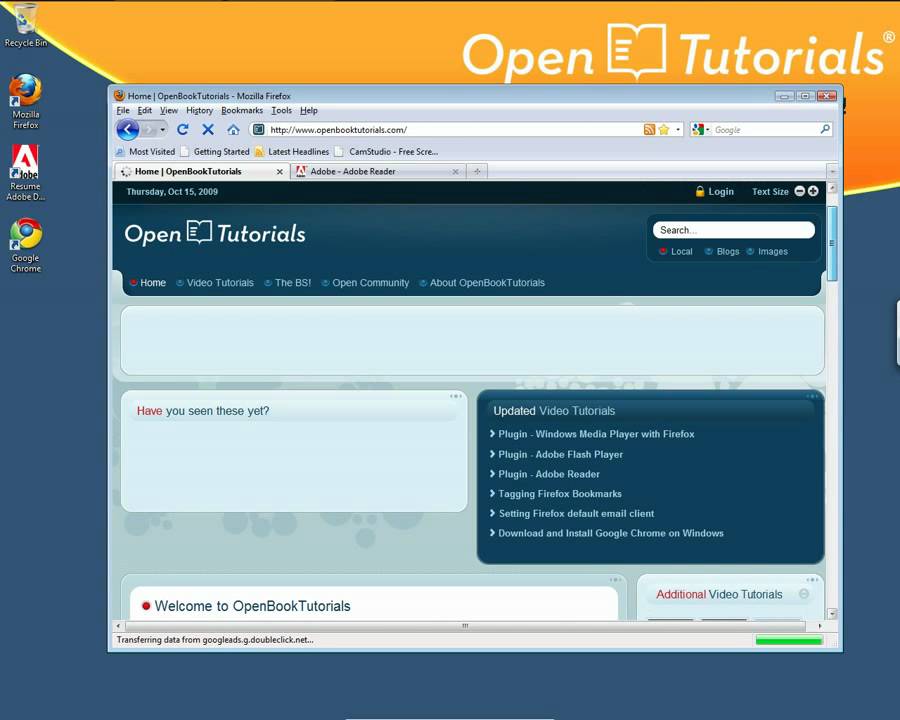Open The BS! navigation item

click(288, 282)
